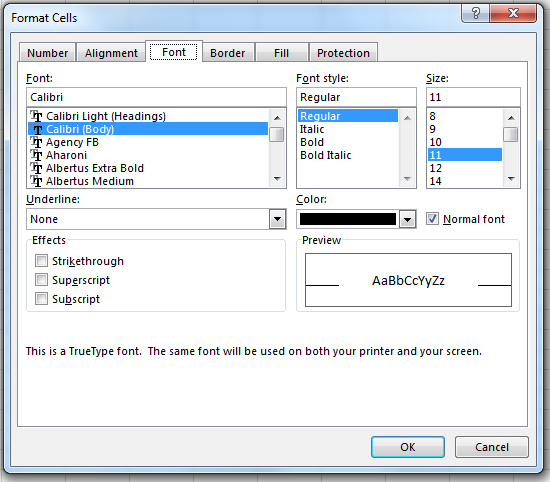This screenshot has width=550, height=482.
Task: Choose font size 9
Action: pos(465,129)
